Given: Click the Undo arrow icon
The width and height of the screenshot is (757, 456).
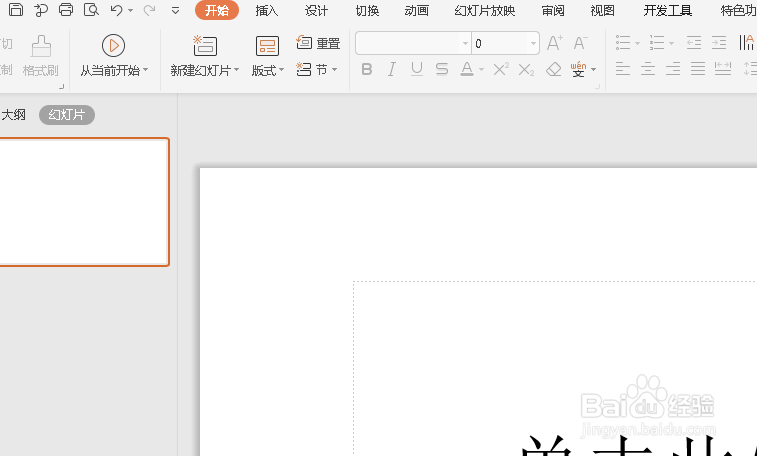Looking at the screenshot, I should 116,10.
